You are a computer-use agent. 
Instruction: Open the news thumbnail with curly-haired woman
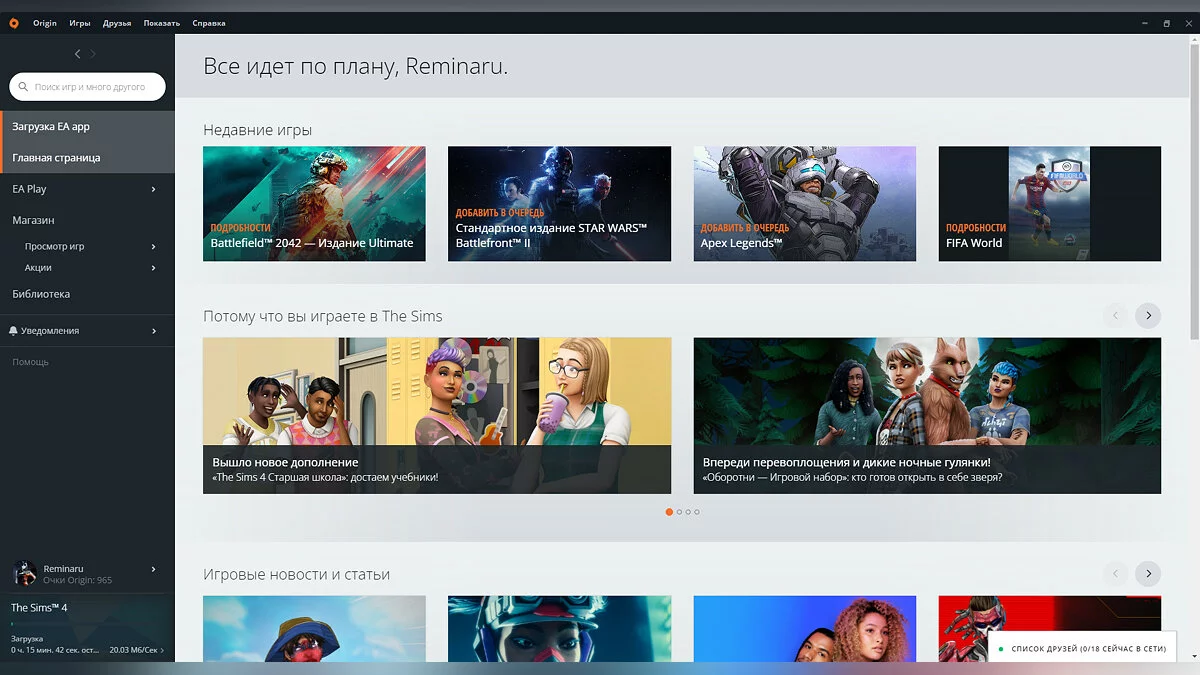click(x=805, y=629)
